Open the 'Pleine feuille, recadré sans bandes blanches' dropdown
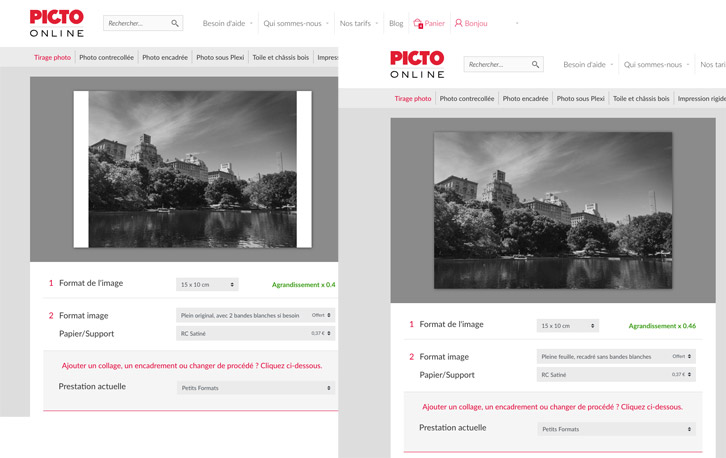This screenshot has width=726, height=458. (x=615, y=356)
